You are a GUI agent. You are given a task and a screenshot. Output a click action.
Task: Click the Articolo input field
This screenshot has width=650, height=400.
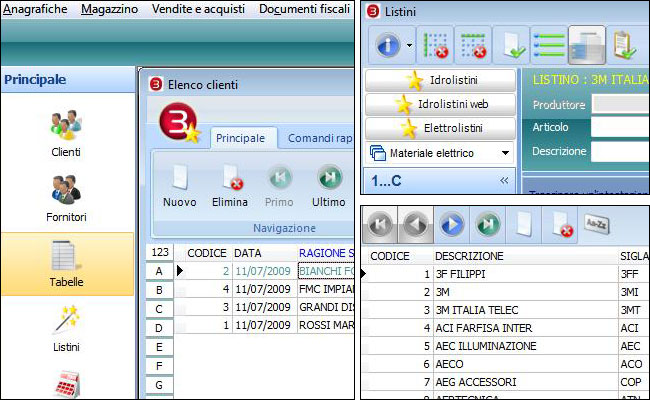[620, 127]
